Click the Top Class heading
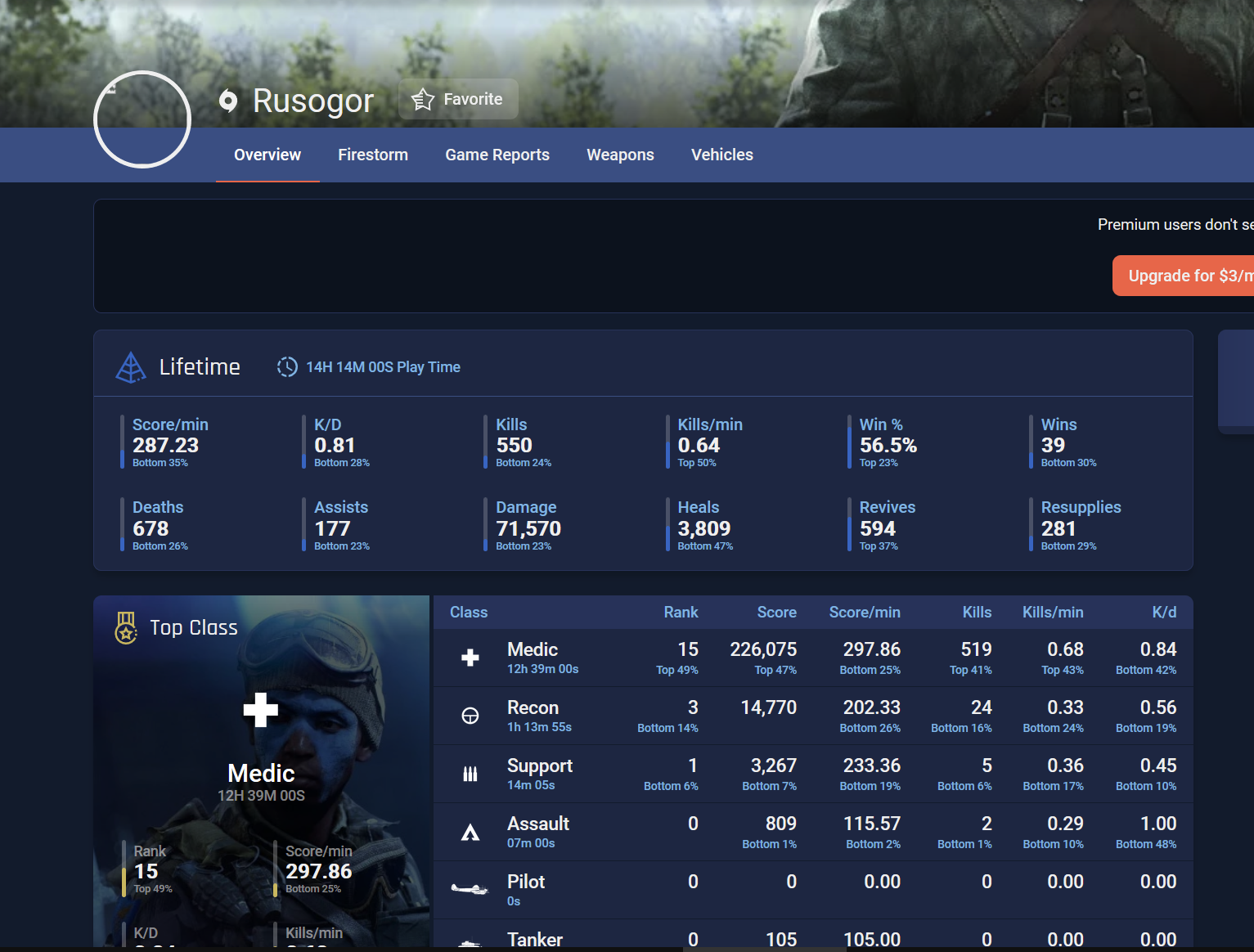 coord(194,627)
